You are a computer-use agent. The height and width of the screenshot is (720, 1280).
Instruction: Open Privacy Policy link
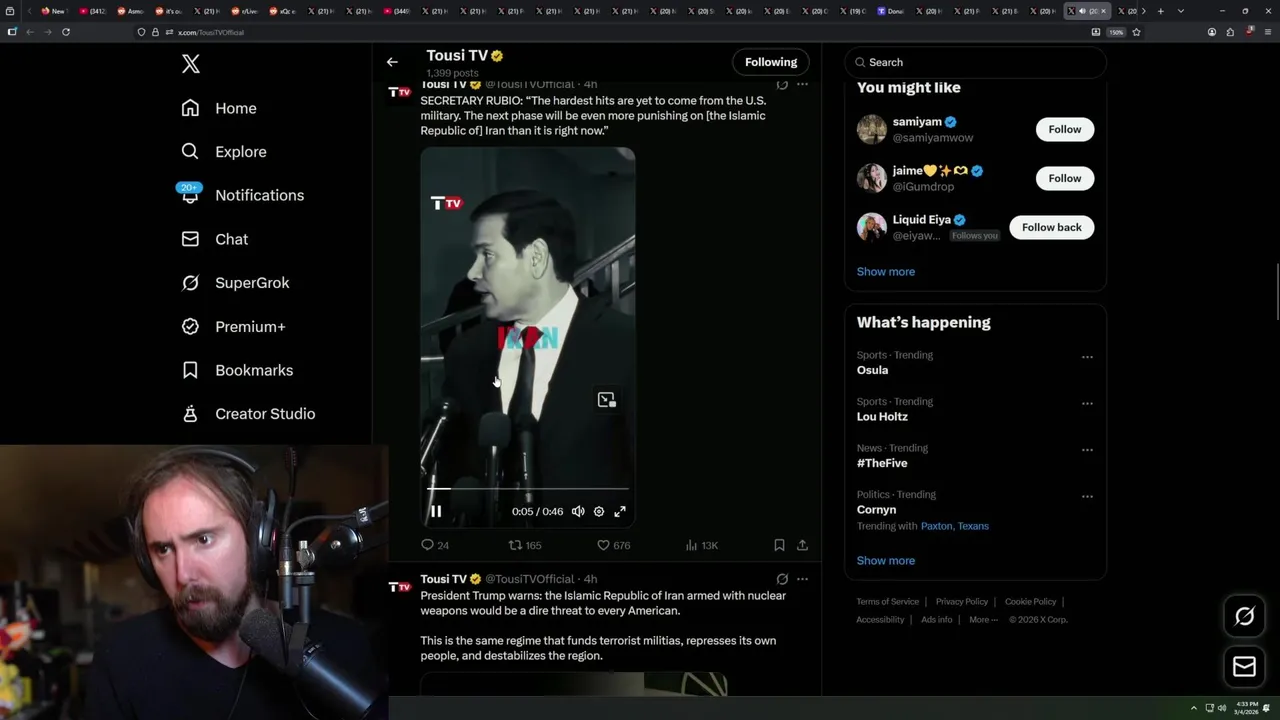(961, 602)
